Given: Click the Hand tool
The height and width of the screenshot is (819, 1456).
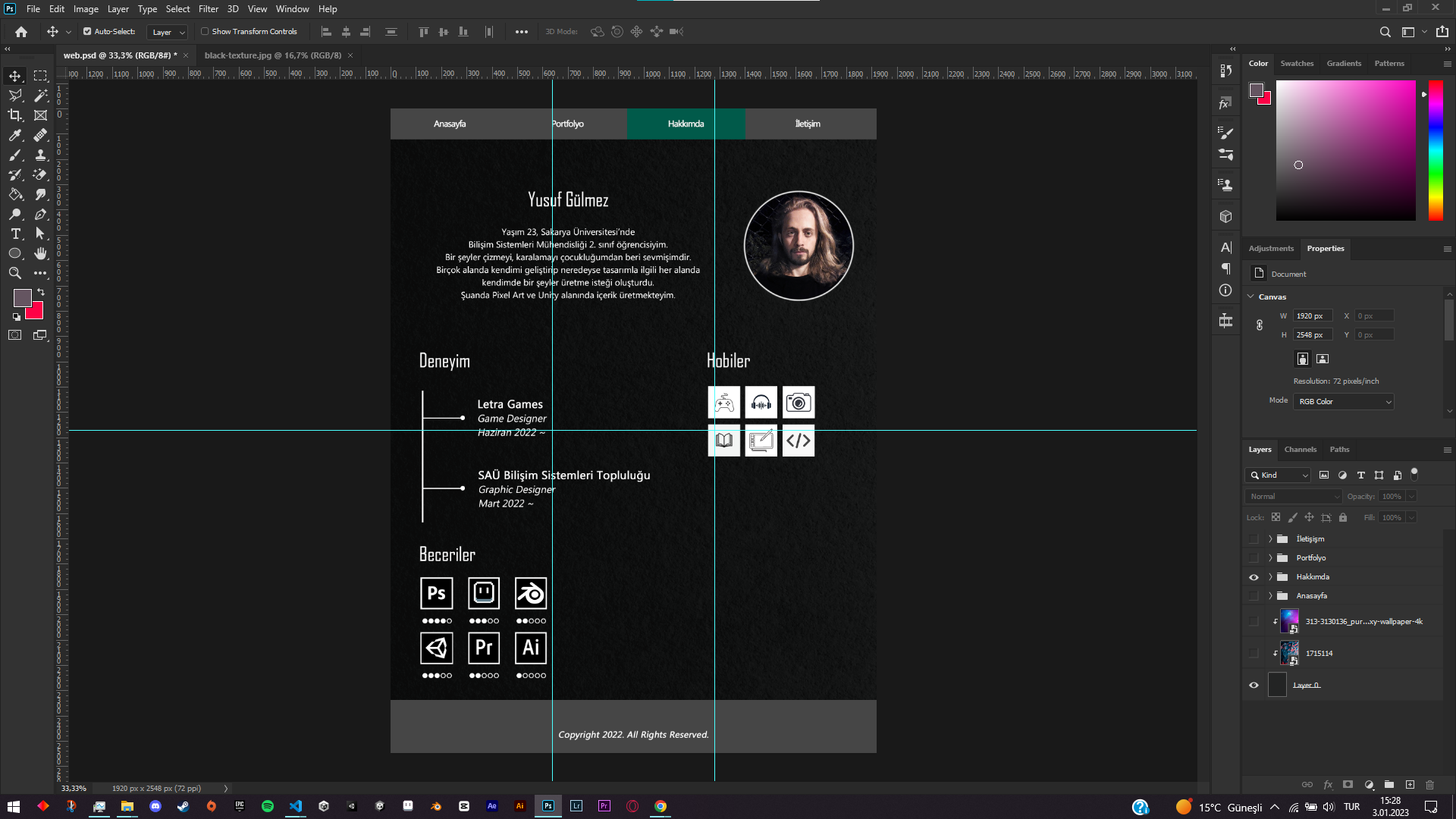Looking at the screenshot, I should click(40, 253).
